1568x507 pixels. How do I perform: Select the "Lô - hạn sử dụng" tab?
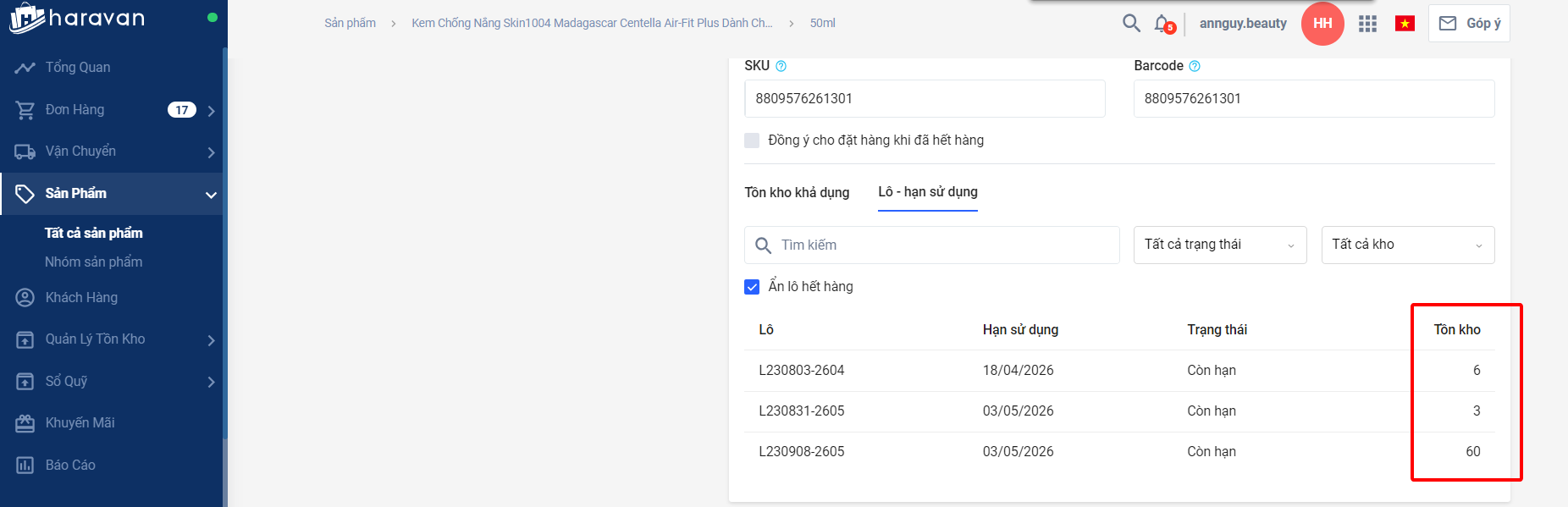pyautogui.click(x=927, y=192)
